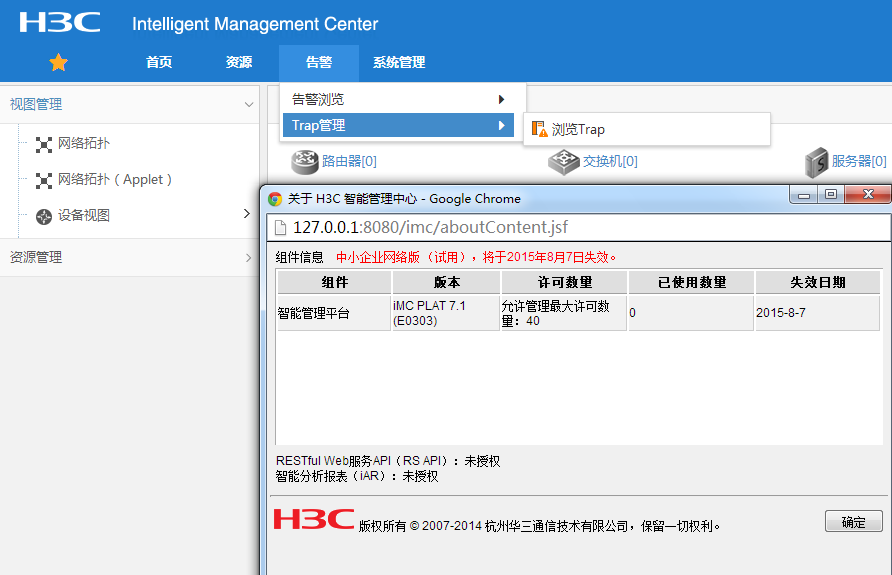This screenshot has height=575, width=892.
Task: Minimize the Chrome about popup window
Action: [804, 195]
